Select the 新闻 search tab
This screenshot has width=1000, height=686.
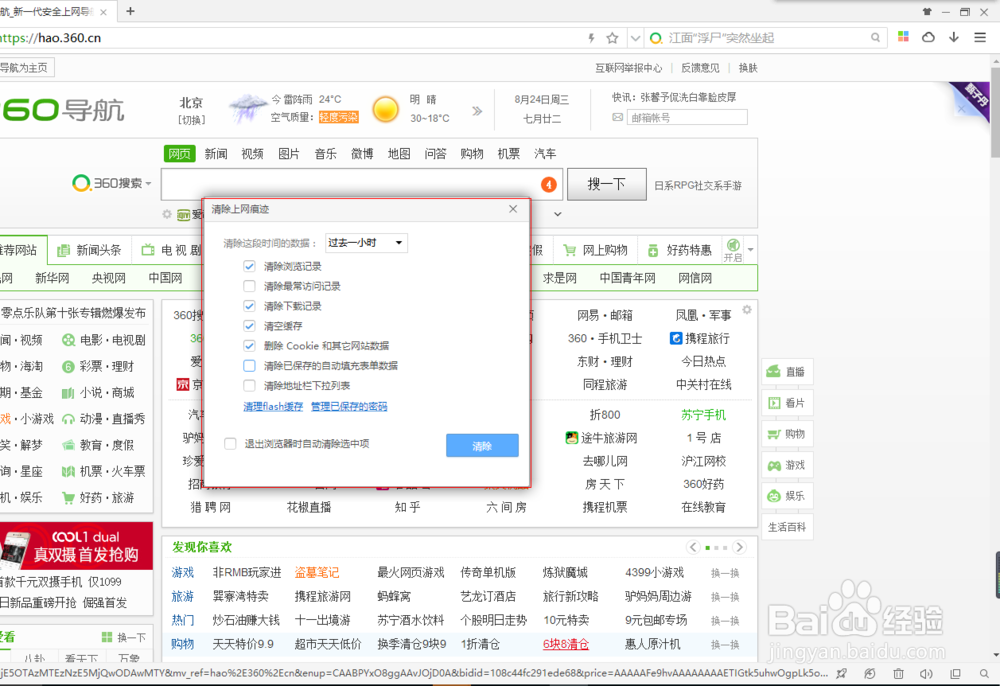[216, 154]
